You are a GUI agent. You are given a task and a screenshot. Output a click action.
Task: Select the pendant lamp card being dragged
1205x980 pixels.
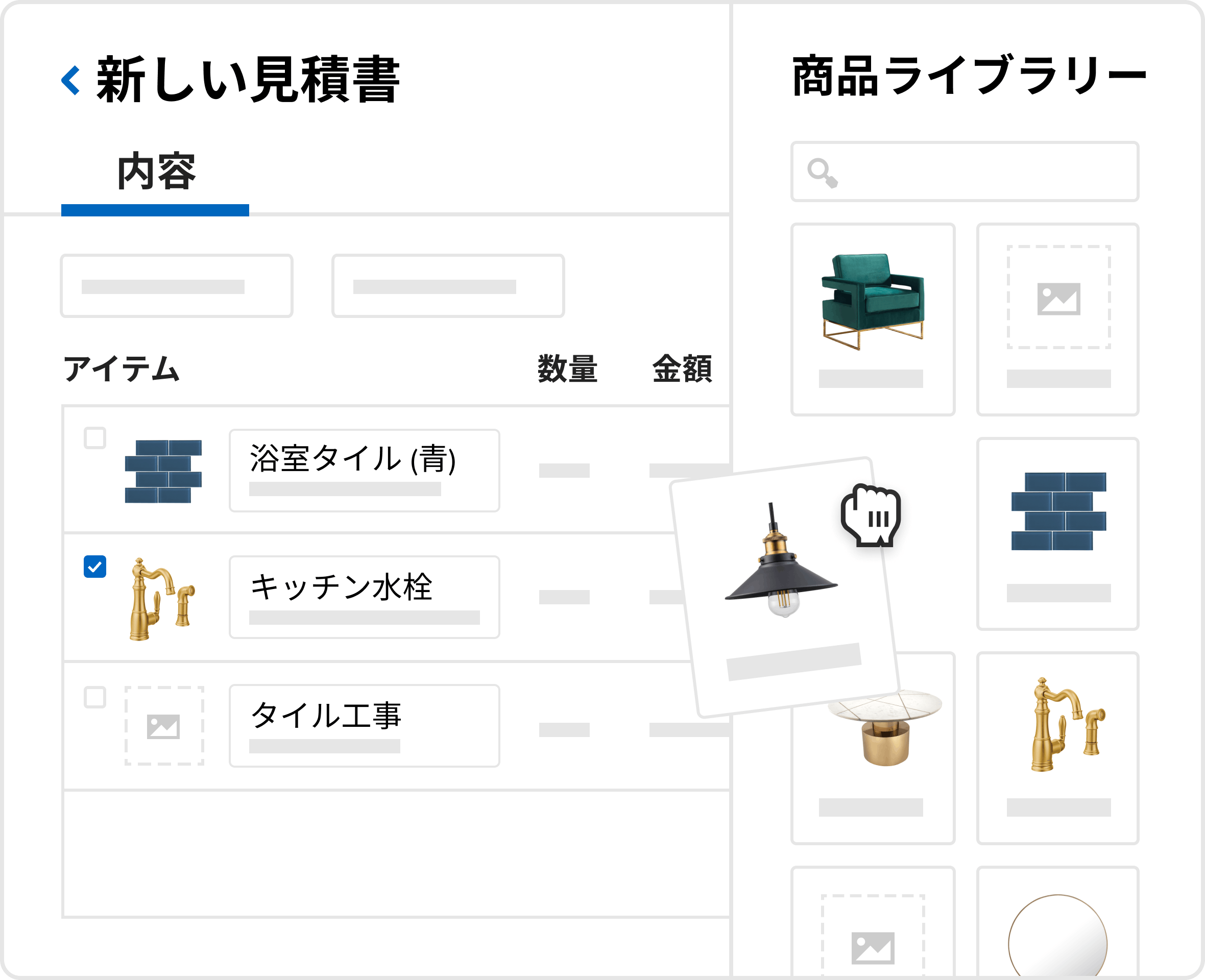coord(785,587)
